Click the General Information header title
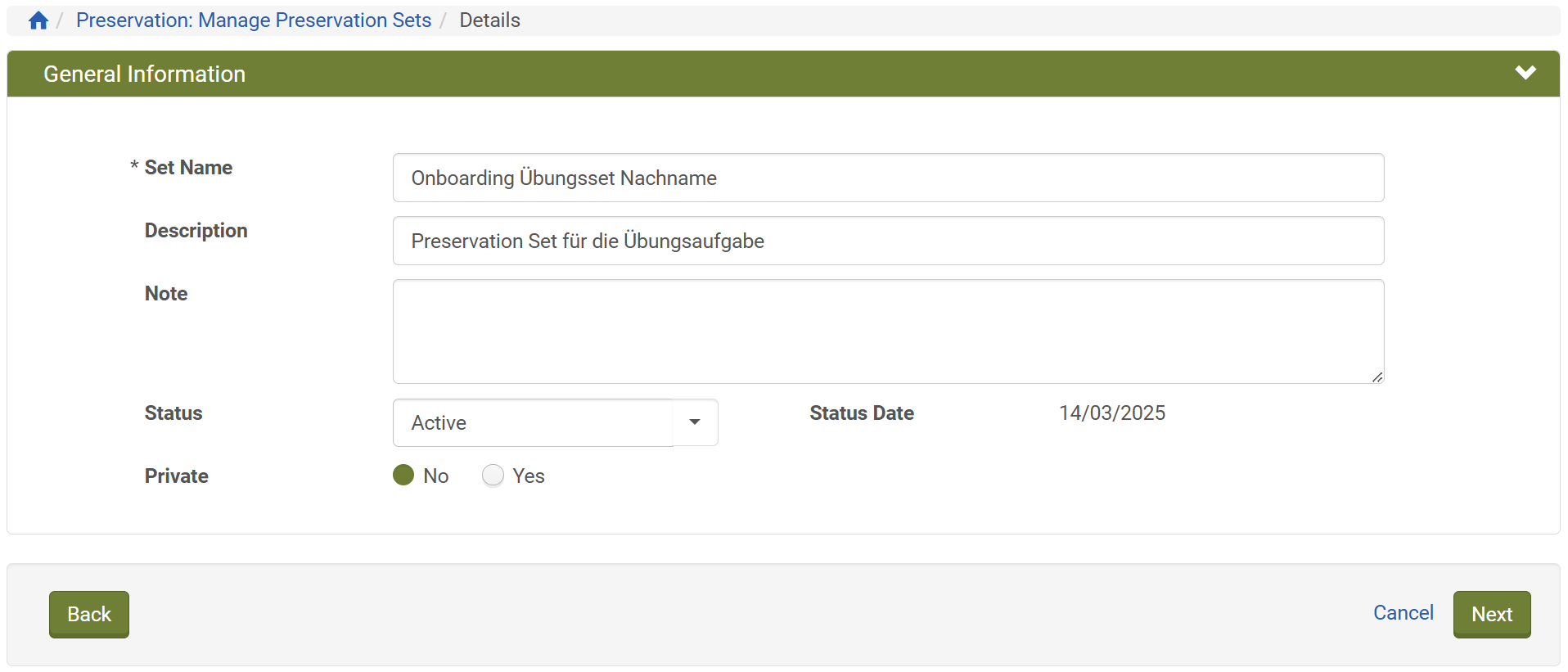 (x=145, y=74)
